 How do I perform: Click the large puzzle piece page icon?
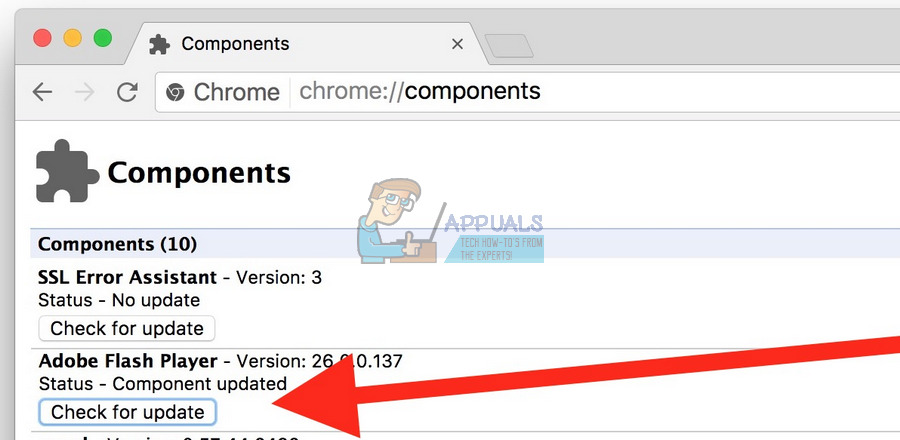[66, 171]
